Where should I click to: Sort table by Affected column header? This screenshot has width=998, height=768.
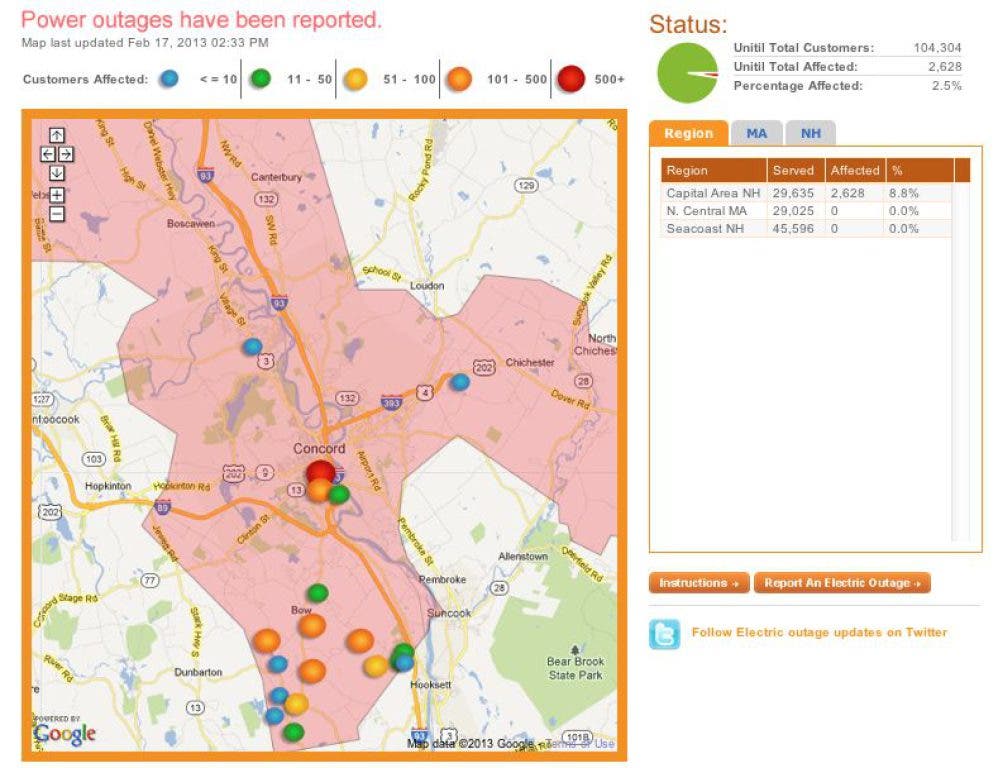click(854, 171)
